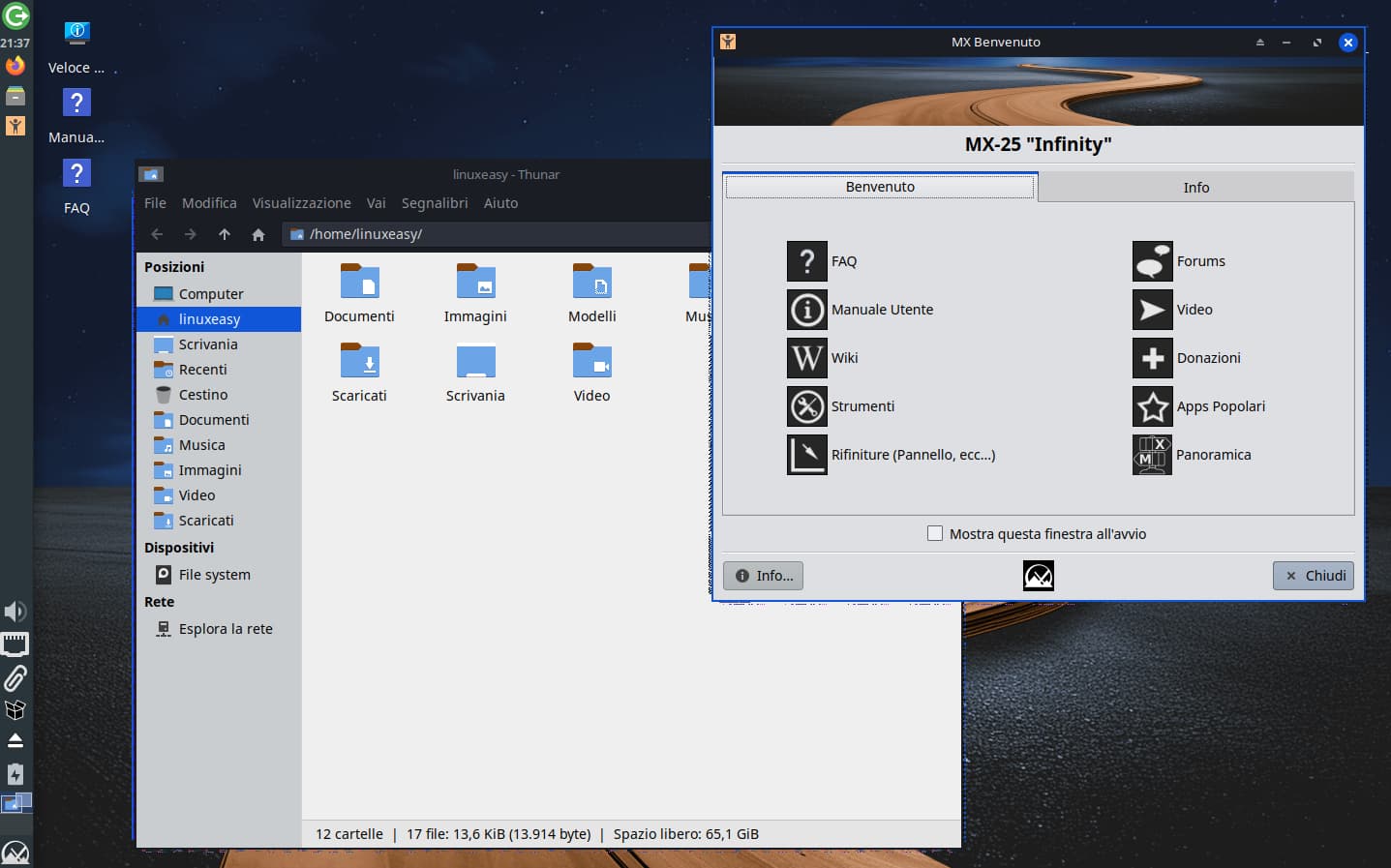Screen dimensions: 1391x868
Task: Open the FAQ from MX Benvenuto
Action: click(x=807, y=261)
